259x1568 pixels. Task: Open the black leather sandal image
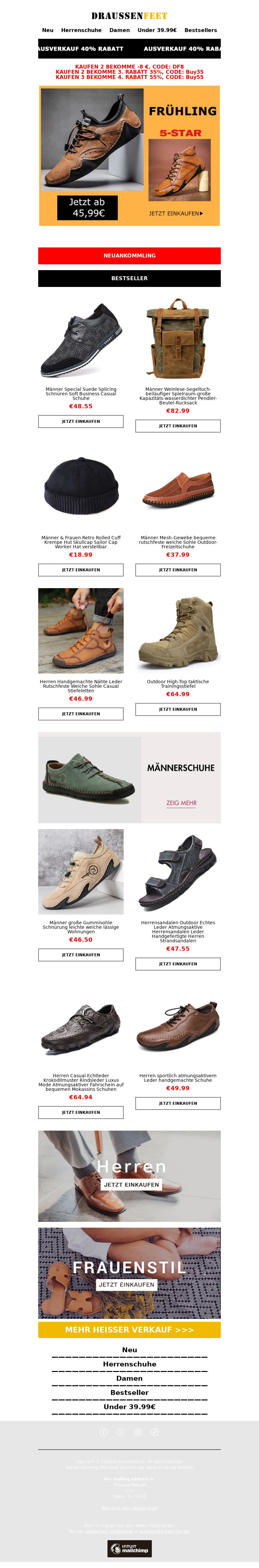click(x=178, y=872)
